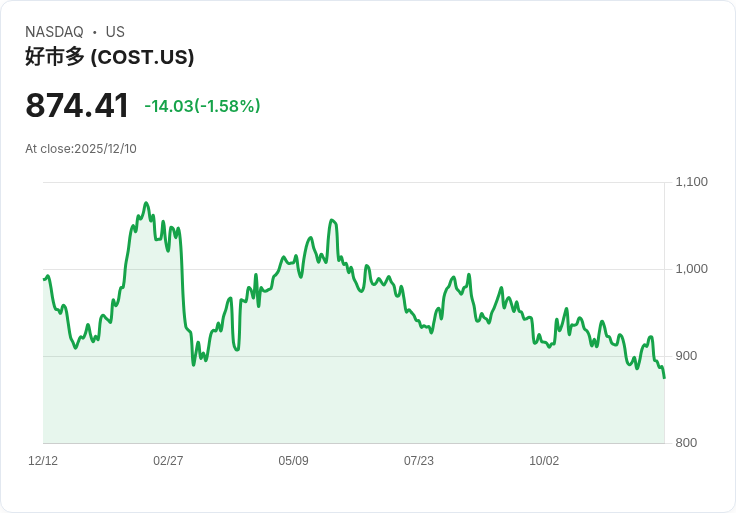Select the current price 874.41

click(77, 106)
